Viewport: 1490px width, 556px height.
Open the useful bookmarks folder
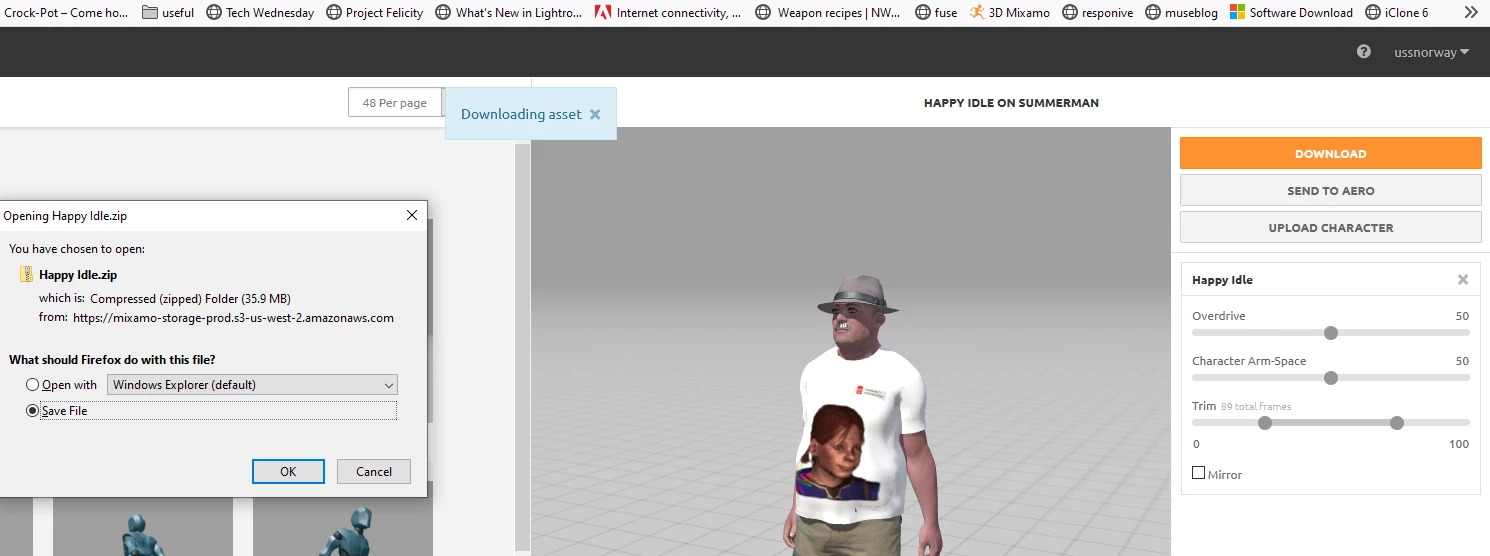coord(168,13)
